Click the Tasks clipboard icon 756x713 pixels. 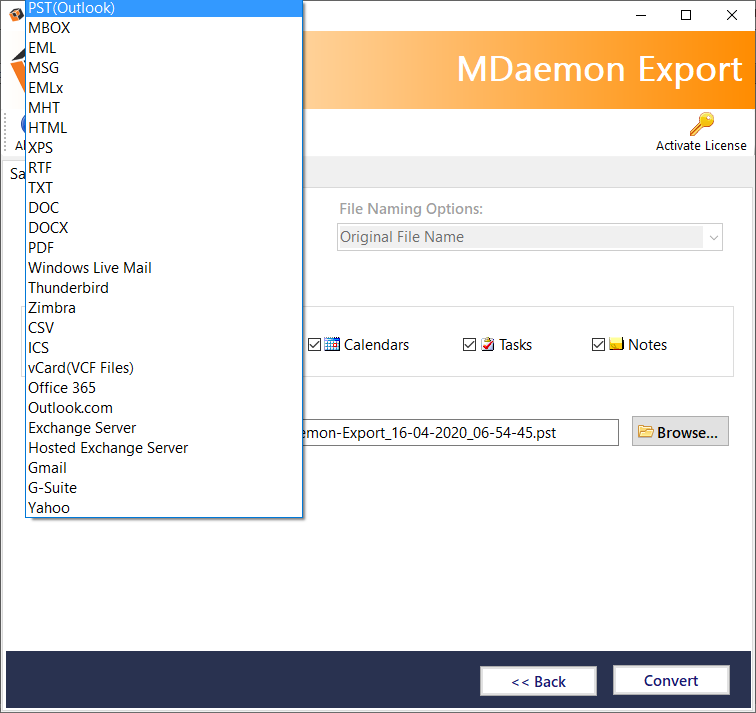pyautogui.click(x=488, y=344)
